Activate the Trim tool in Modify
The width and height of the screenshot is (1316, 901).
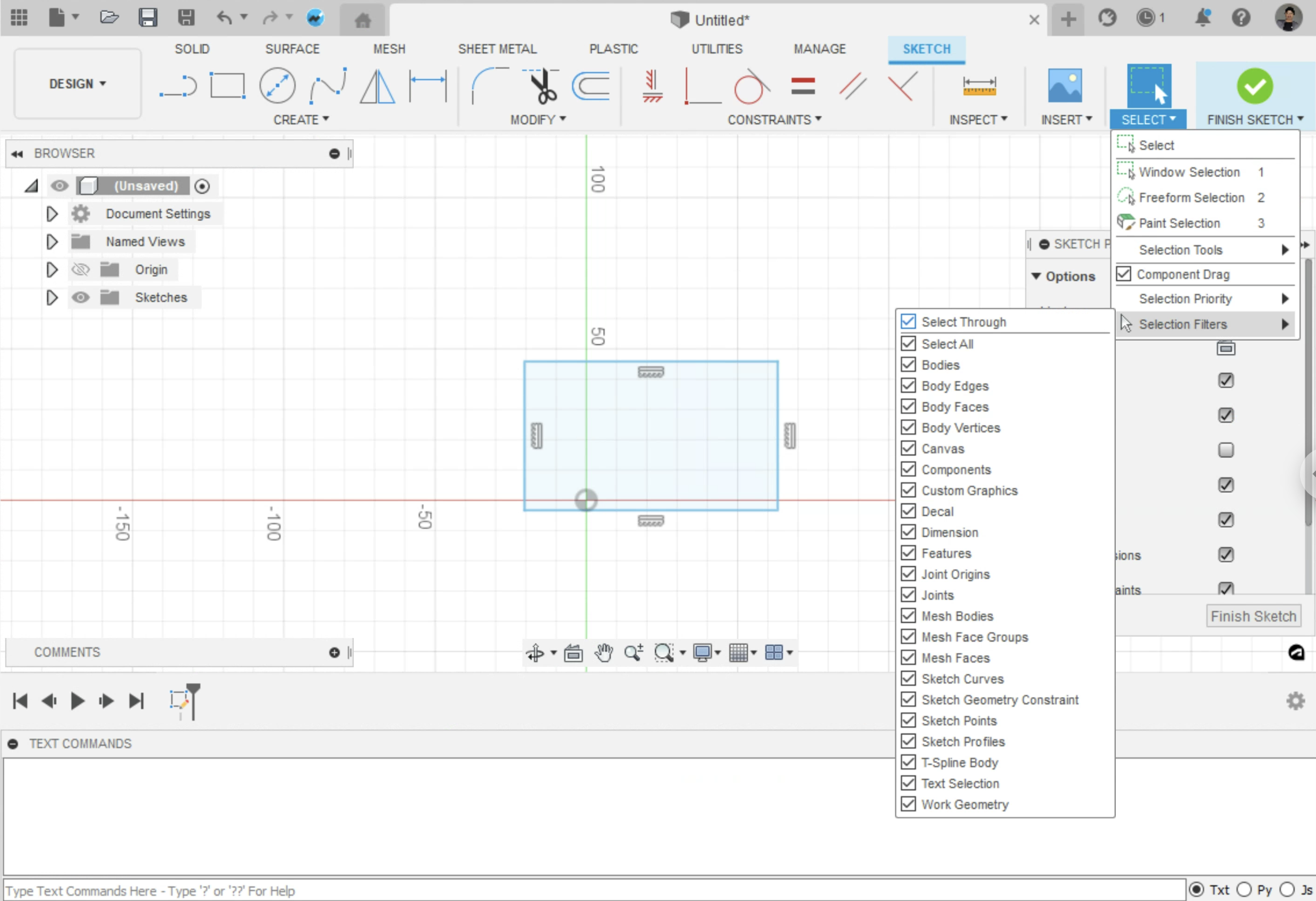tap(541, 86)
